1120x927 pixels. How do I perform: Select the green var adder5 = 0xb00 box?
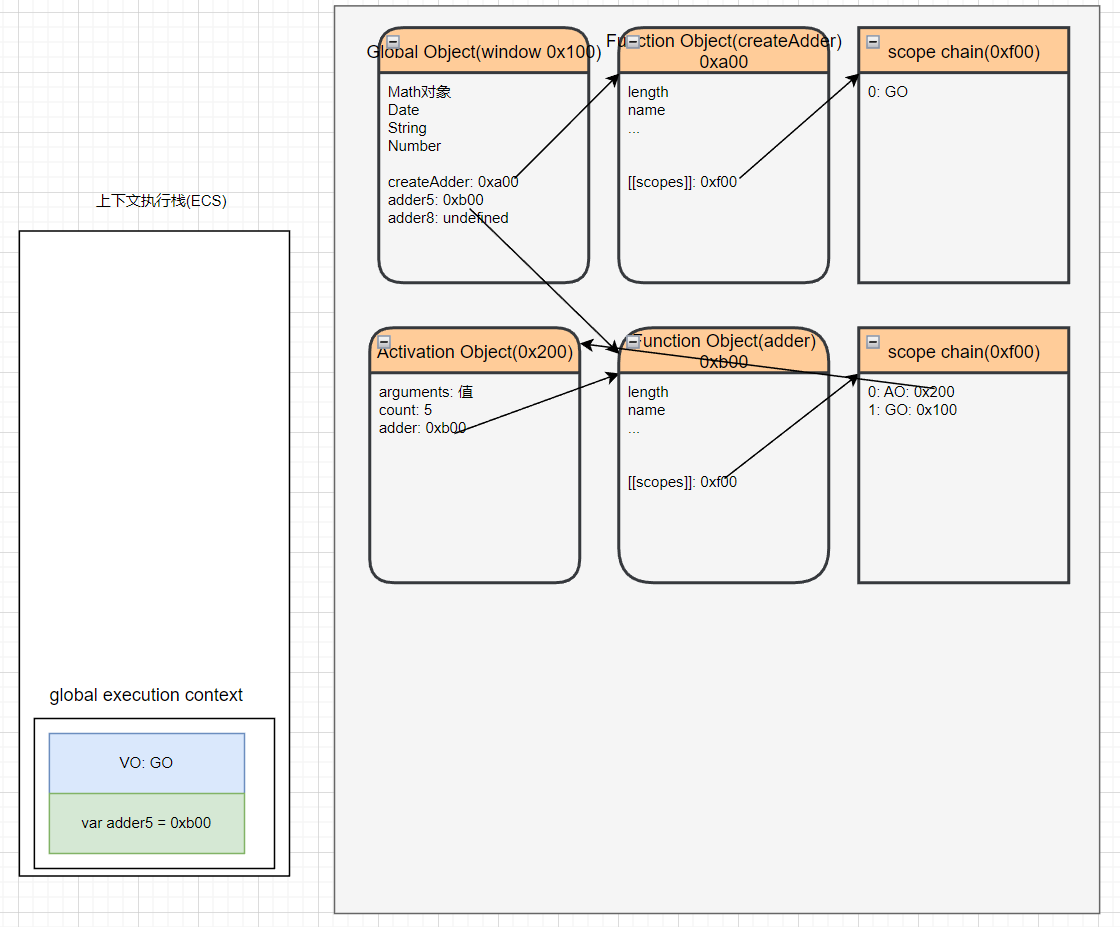(146, 823)
